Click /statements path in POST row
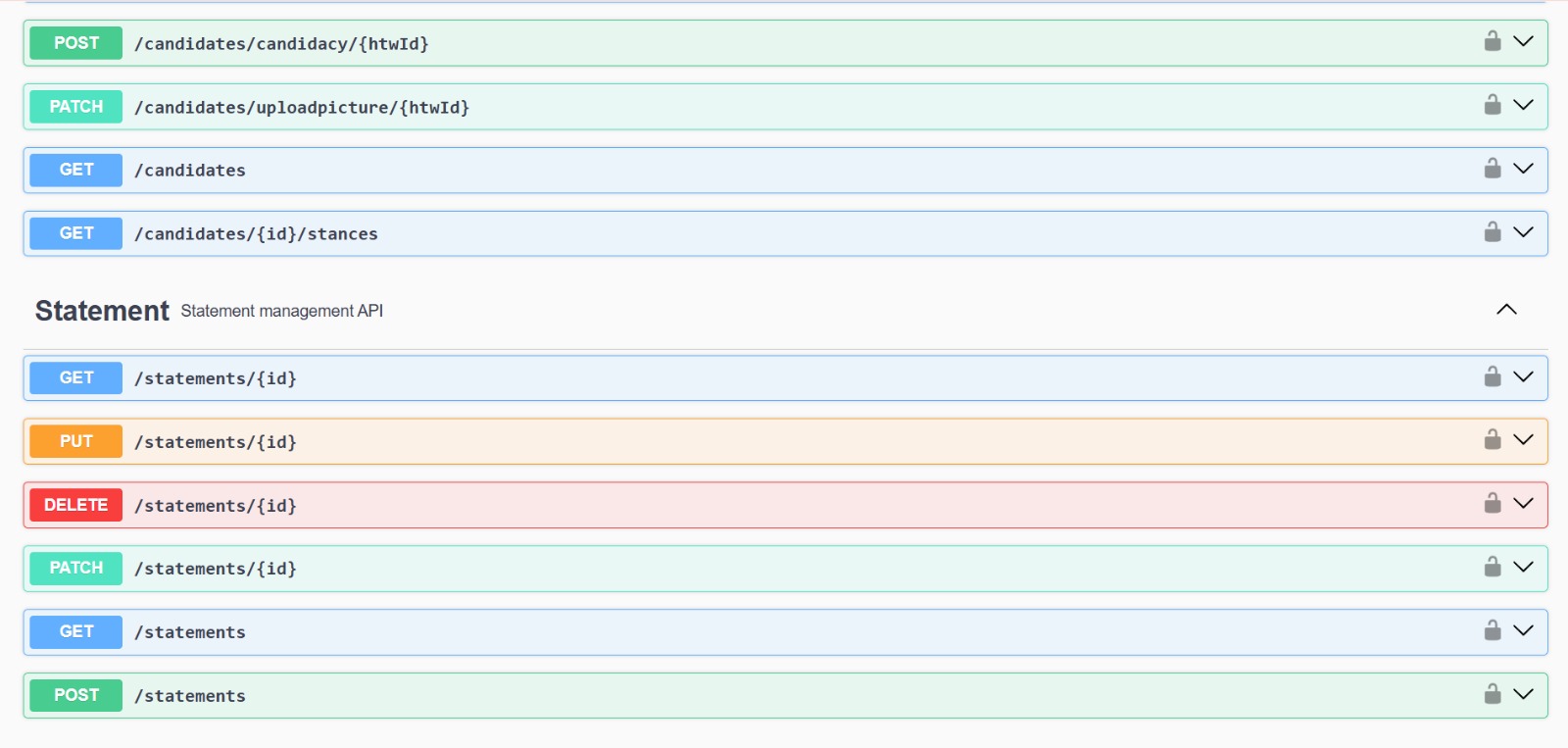 190,696
